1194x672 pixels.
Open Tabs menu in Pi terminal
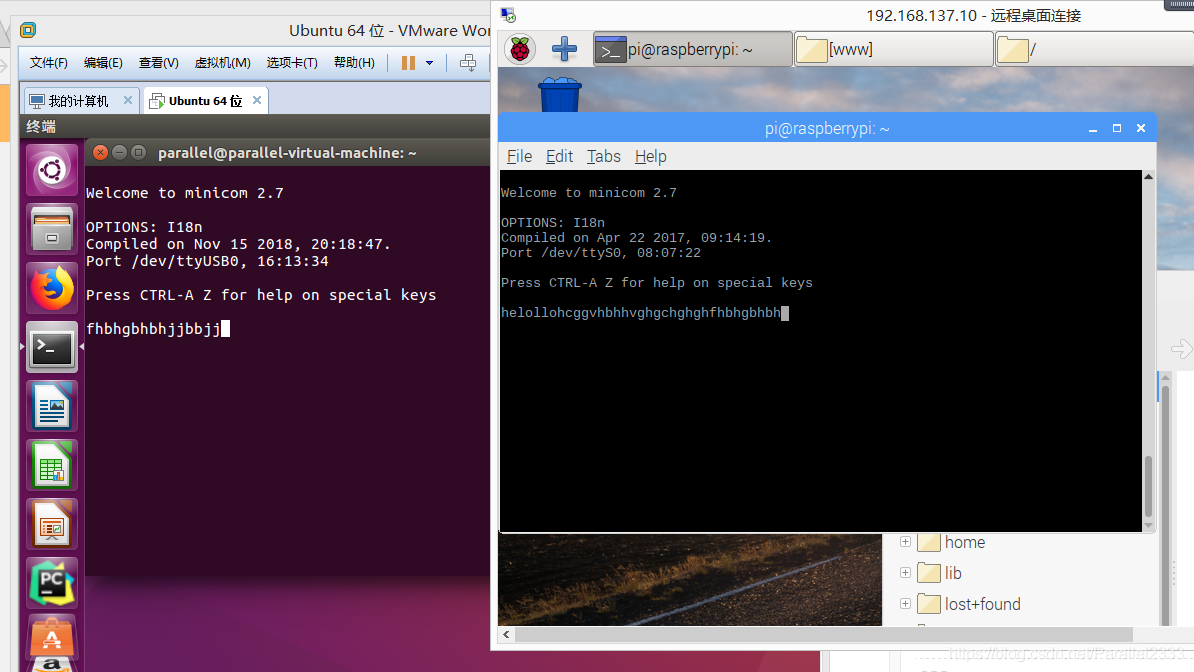click(x=603, y=156)
